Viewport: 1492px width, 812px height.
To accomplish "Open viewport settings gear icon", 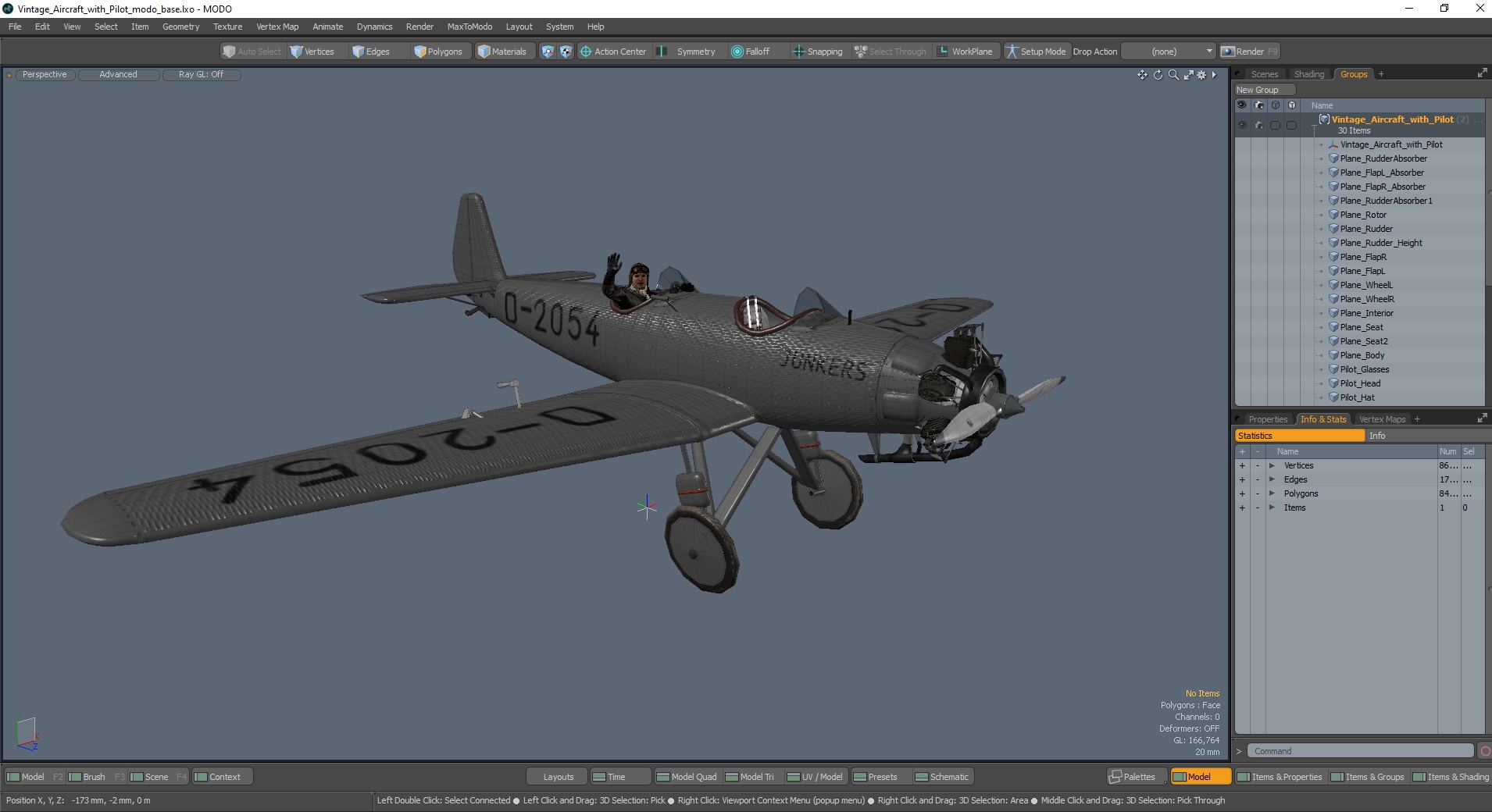I will pos(1201,75).
